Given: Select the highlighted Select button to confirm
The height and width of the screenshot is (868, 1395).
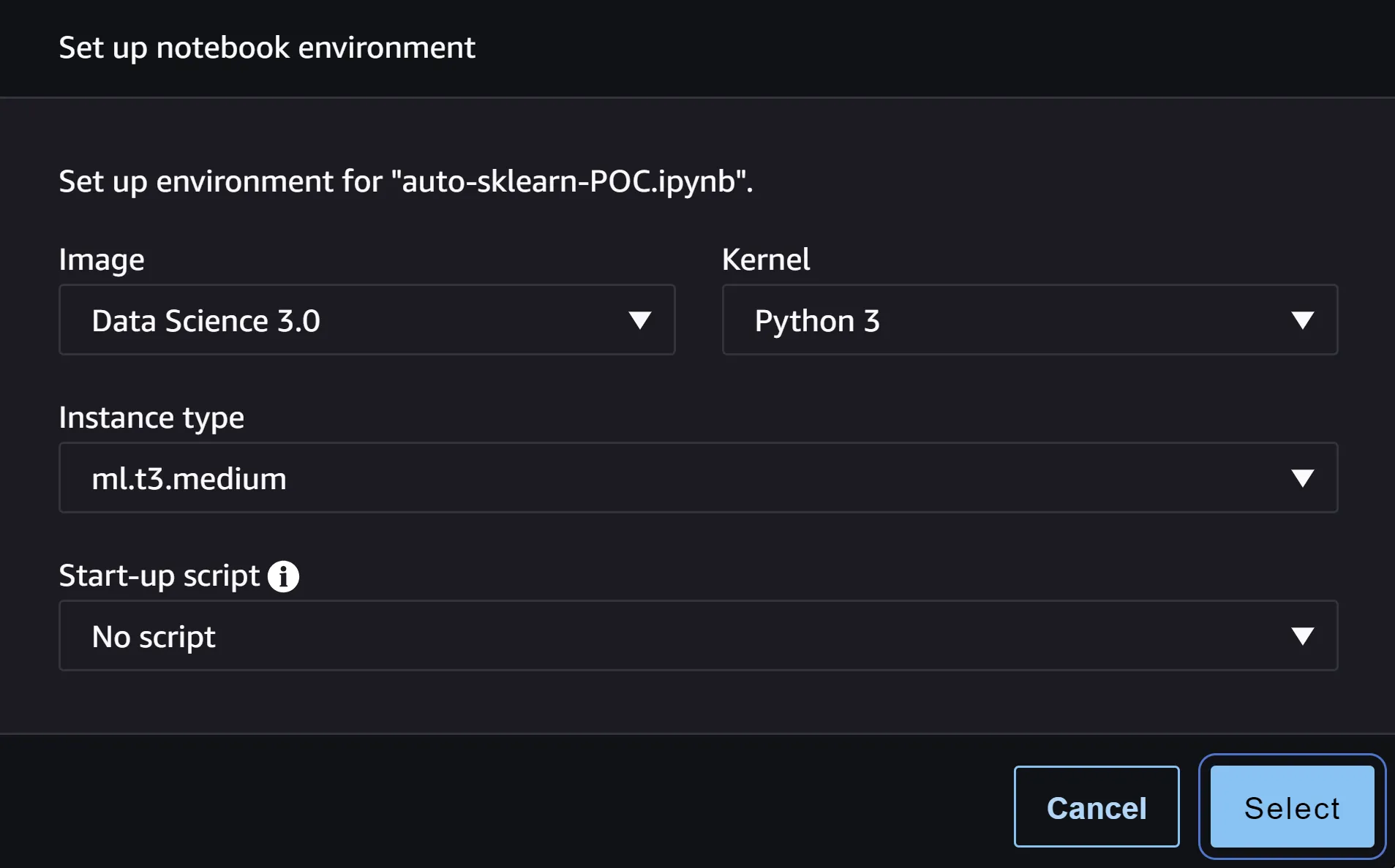Looking at the screenshot, I should [x=1290, y=807].
